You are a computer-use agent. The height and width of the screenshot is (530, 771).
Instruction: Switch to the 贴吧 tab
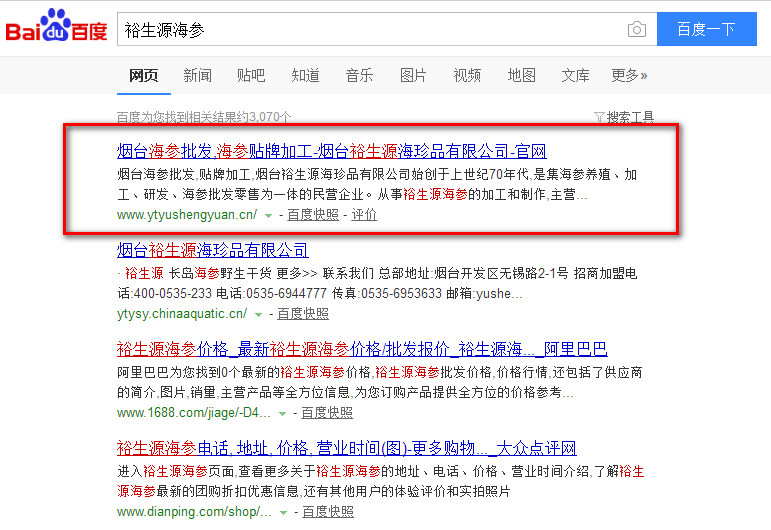click(x=251, y=75)
